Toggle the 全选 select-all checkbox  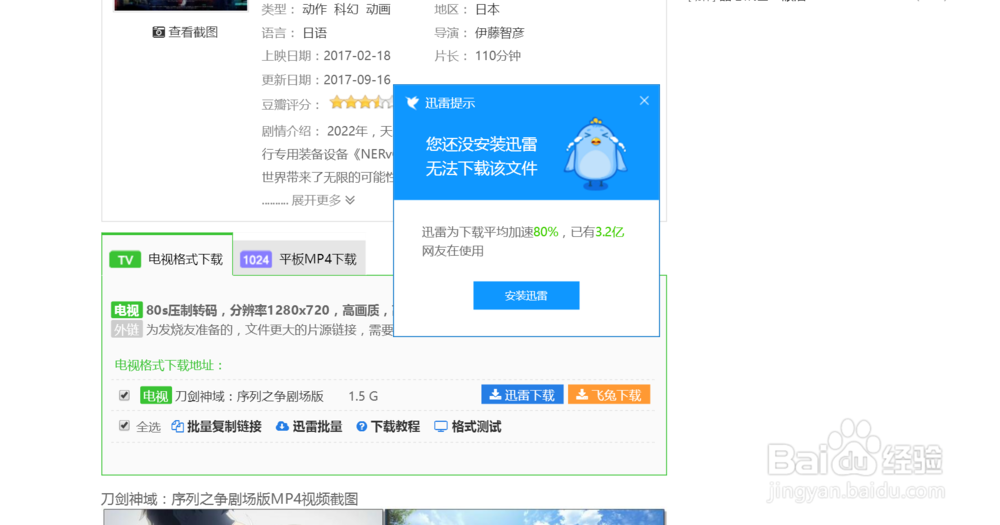point(124,425)
